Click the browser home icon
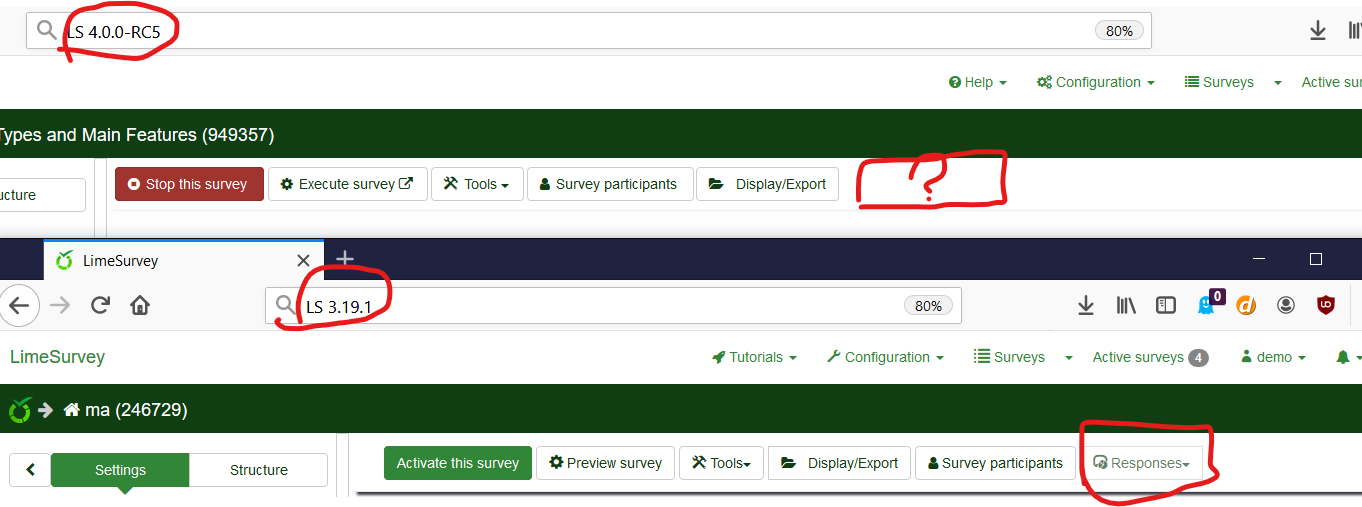Image resolution: width=1362 pixels, height=507 pixels. 140,306
